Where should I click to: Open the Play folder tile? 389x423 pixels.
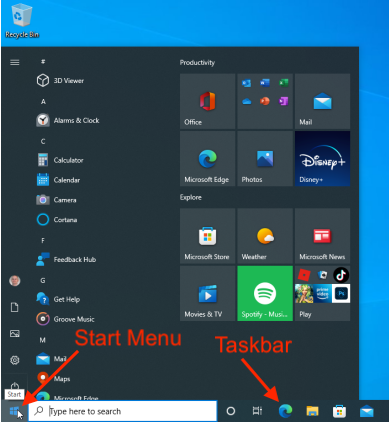322,293
